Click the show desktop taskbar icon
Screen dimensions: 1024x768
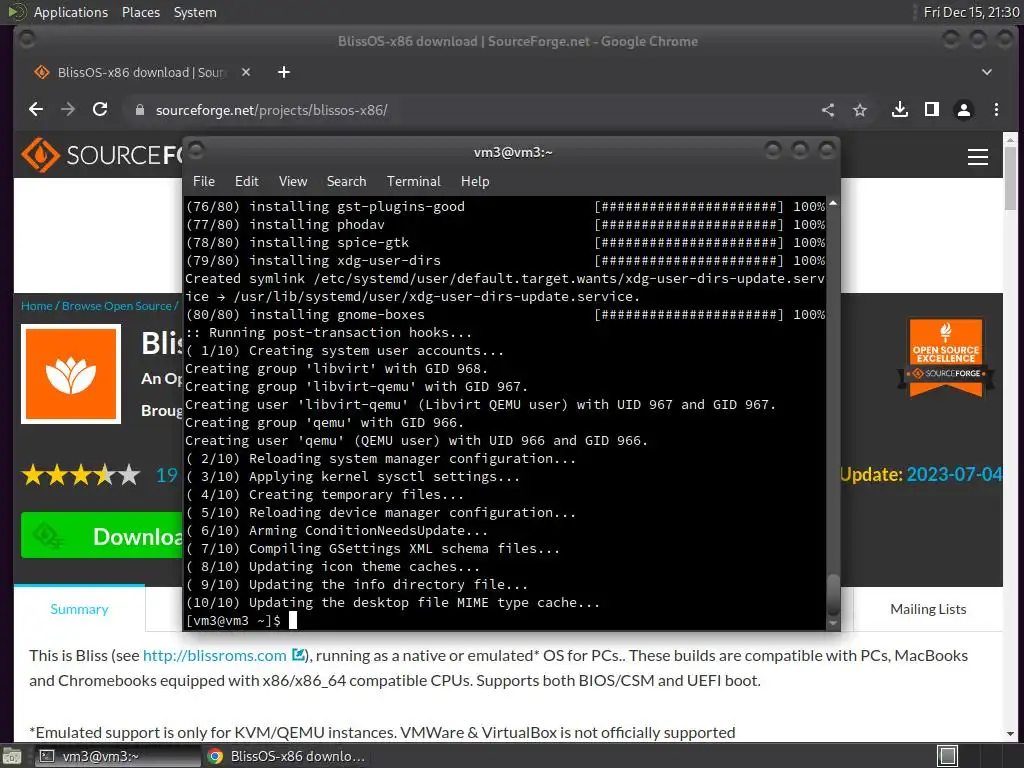(x=12, y=757)
